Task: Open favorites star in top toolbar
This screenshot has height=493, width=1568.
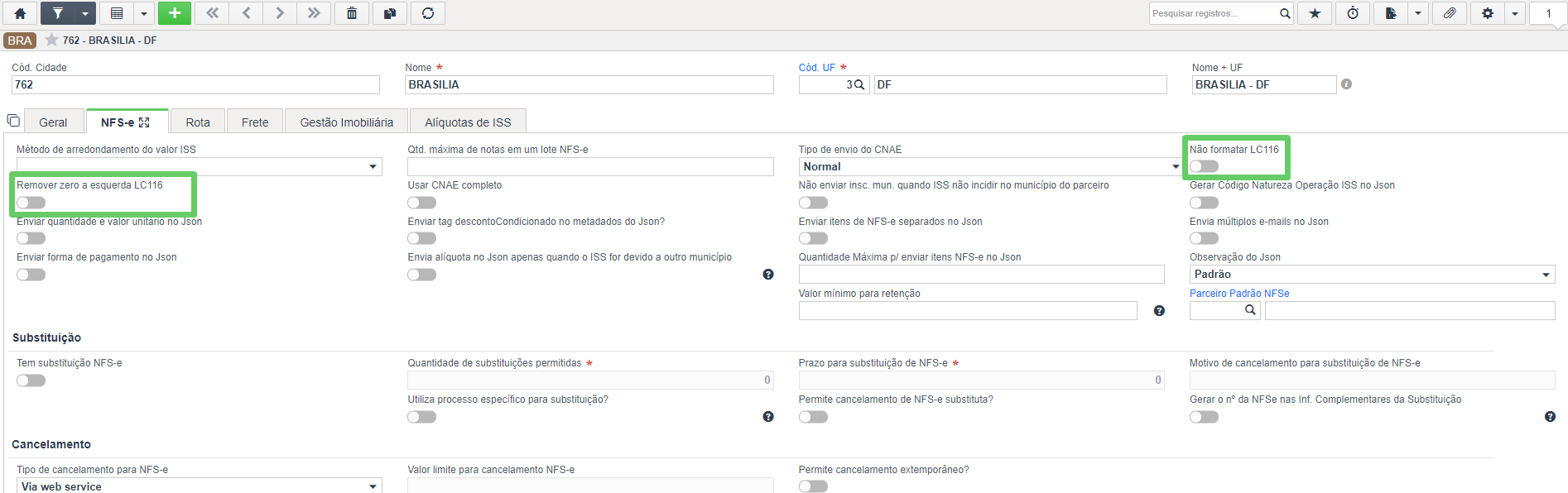Action: coord(1315,13)
